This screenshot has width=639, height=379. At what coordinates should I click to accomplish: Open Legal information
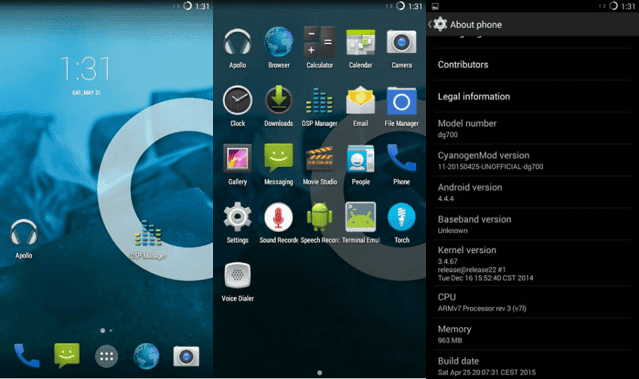click(x=532, y=97)
